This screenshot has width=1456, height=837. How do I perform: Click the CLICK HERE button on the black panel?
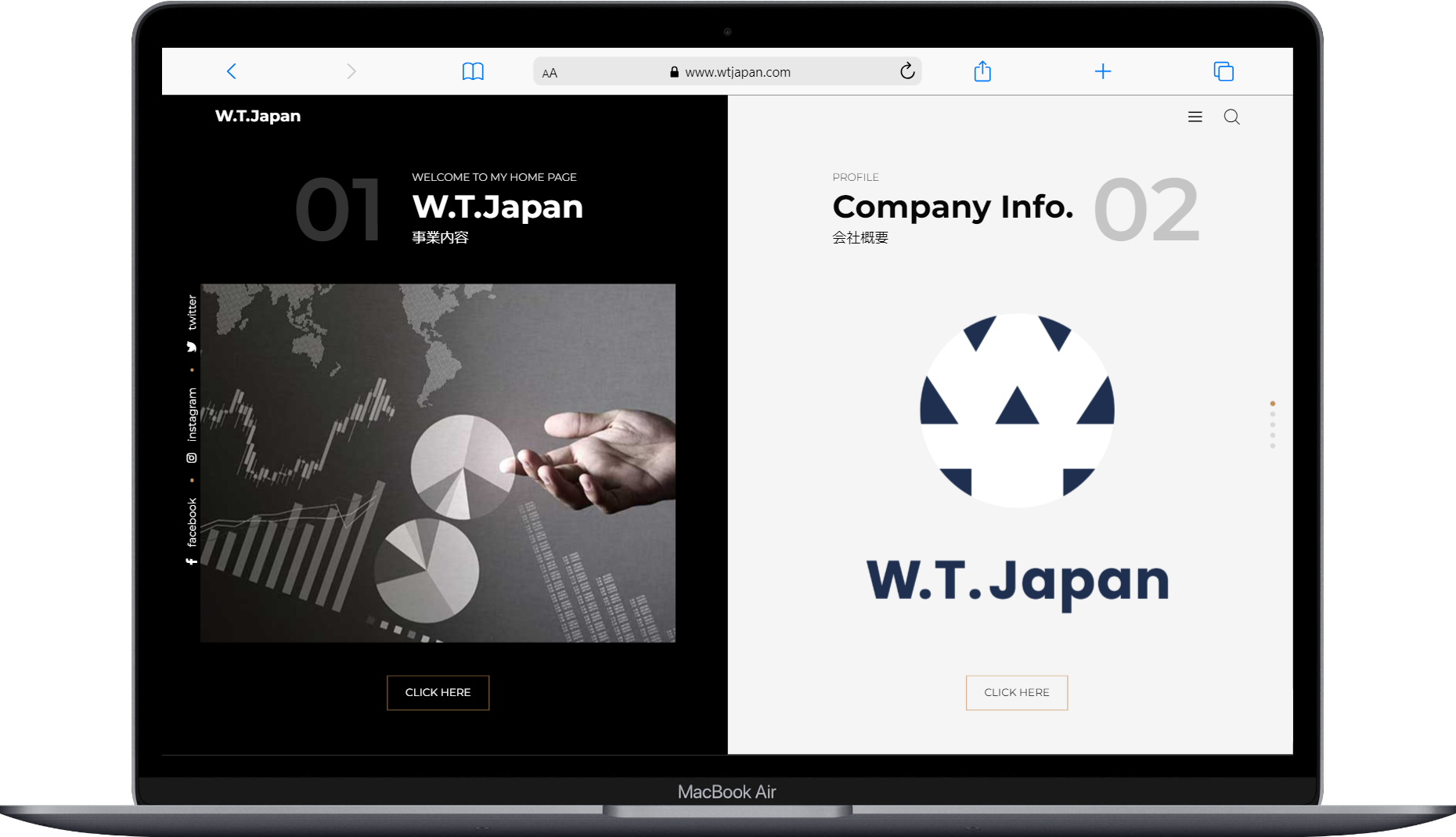[438, 692]
